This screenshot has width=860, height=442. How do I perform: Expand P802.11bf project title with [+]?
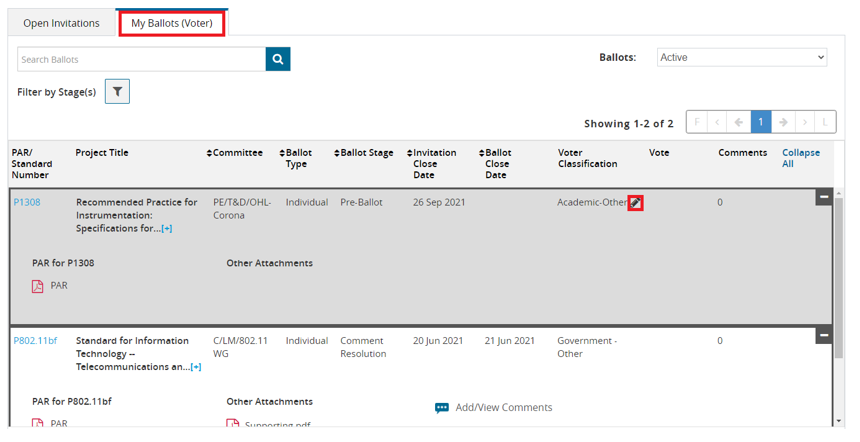coord(196,367)
